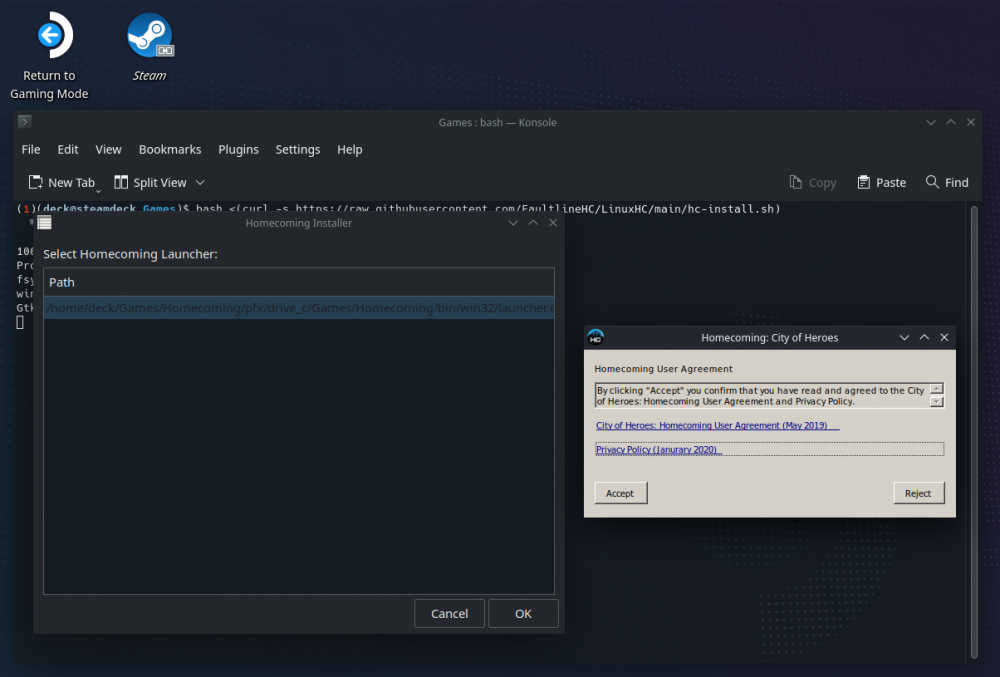This screenshot has height=677, width=1000.
Task: Click the Konsole vertical scrollbar
Action: (x=973, y=430)
